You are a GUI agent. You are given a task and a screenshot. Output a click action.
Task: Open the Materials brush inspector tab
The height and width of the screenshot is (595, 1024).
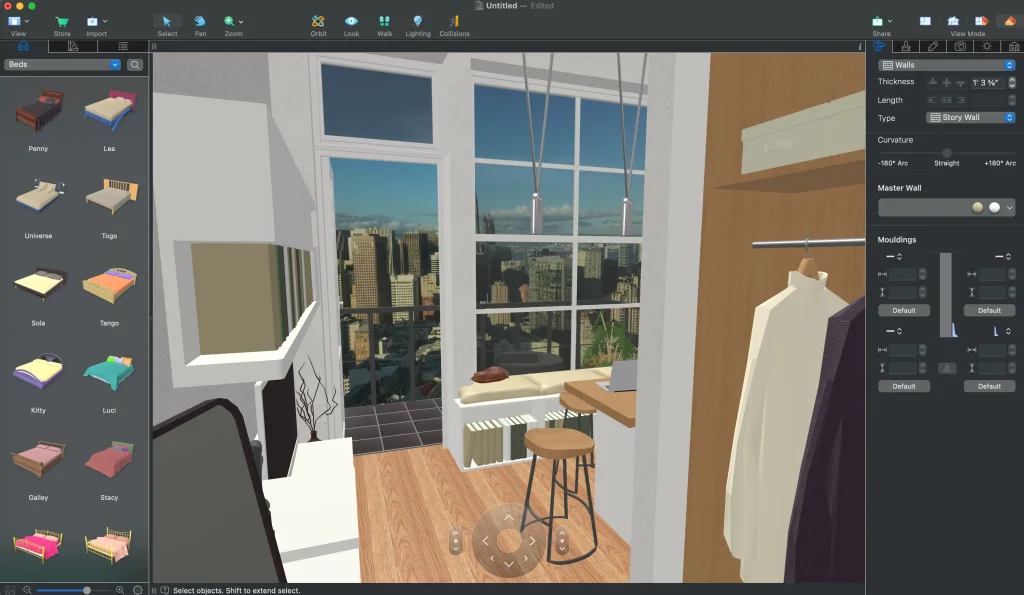pos(905,46)
